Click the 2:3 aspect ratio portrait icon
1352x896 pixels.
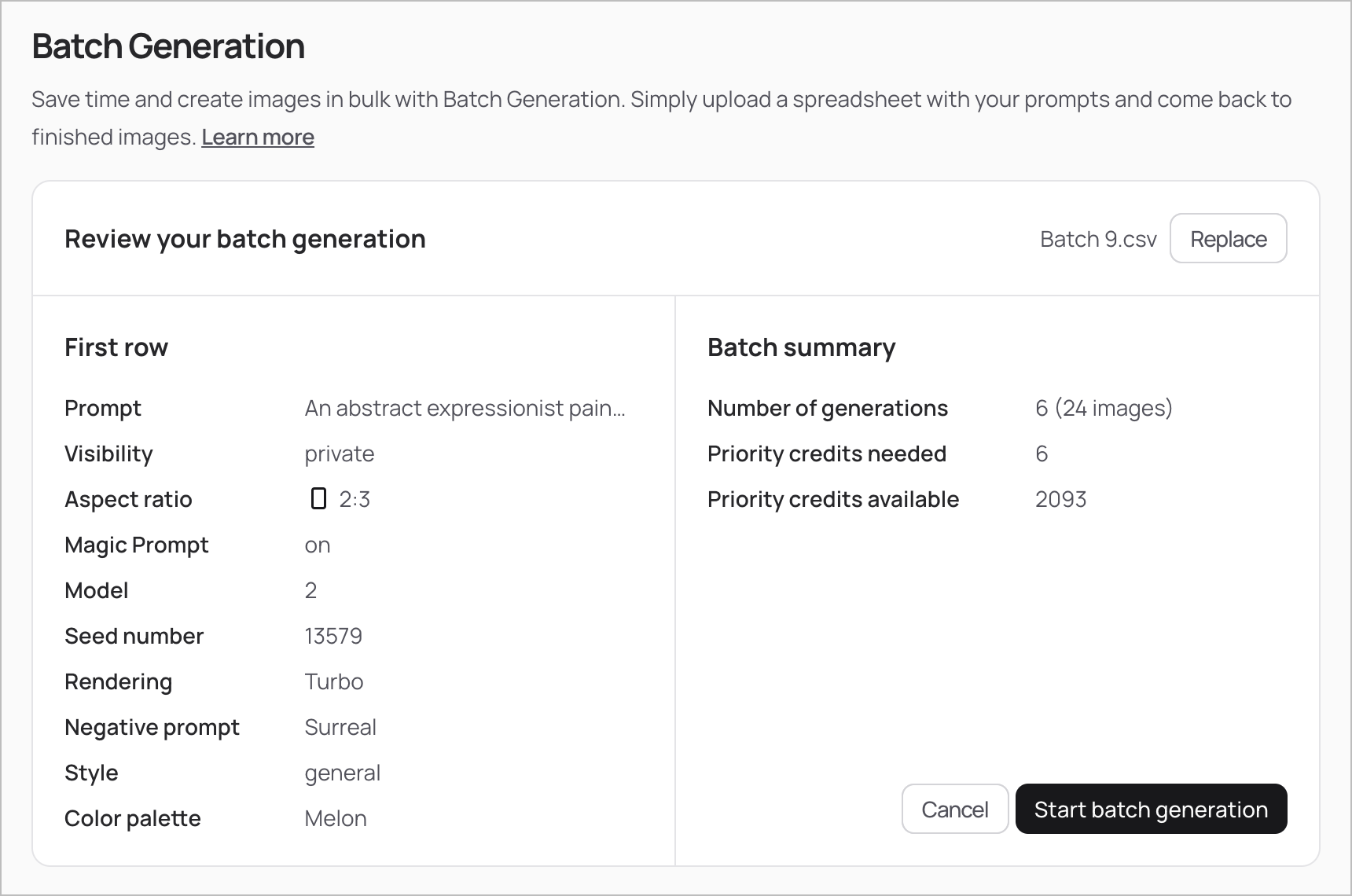(318, 498)
